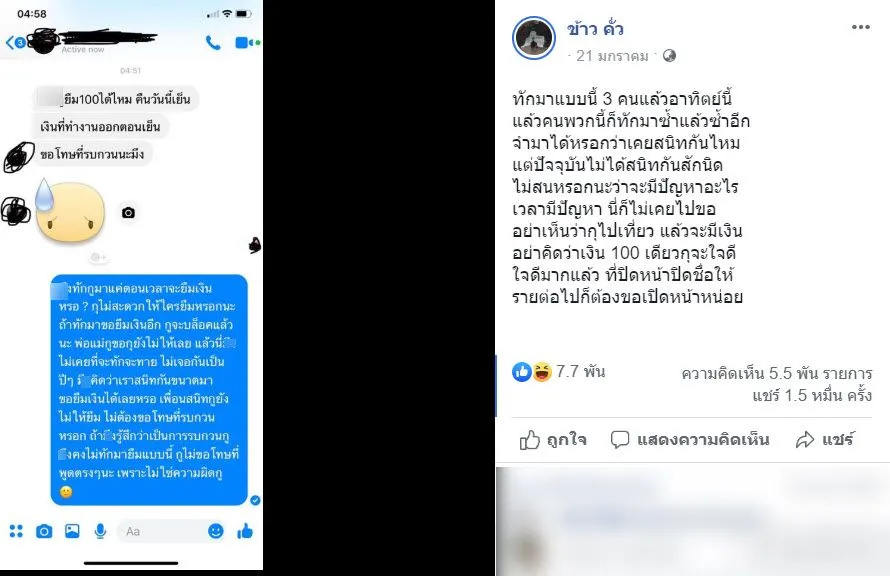This screenshot has height=576, width=890.
Task: Open the photo gallery icon
Action: click(72, 531)
